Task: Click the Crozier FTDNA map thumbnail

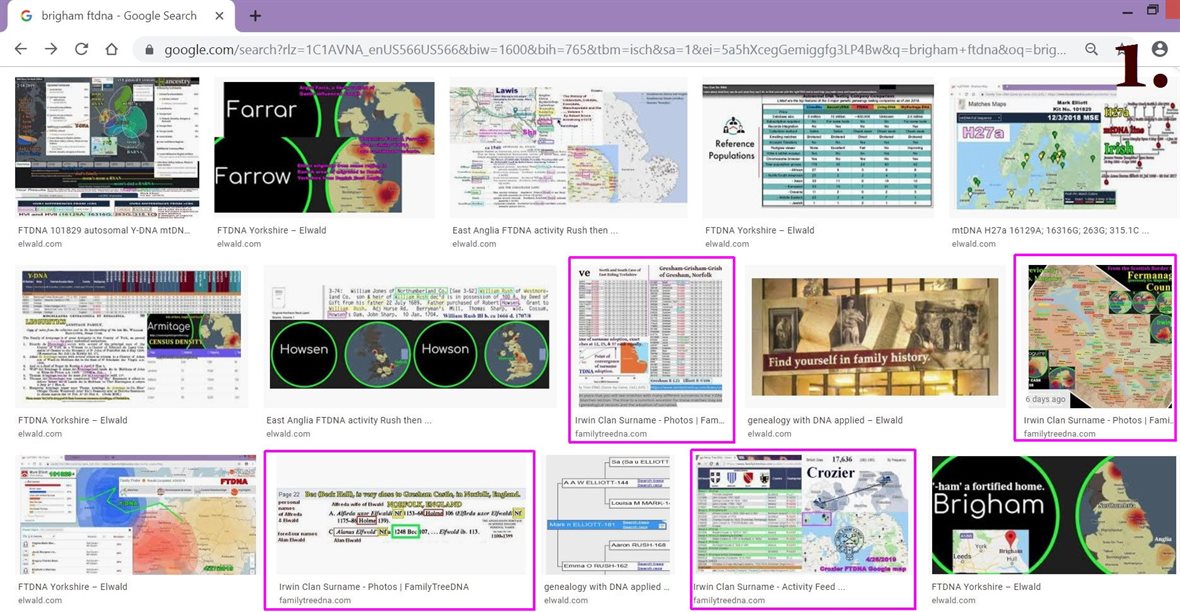Action: [x=803, y=514]
